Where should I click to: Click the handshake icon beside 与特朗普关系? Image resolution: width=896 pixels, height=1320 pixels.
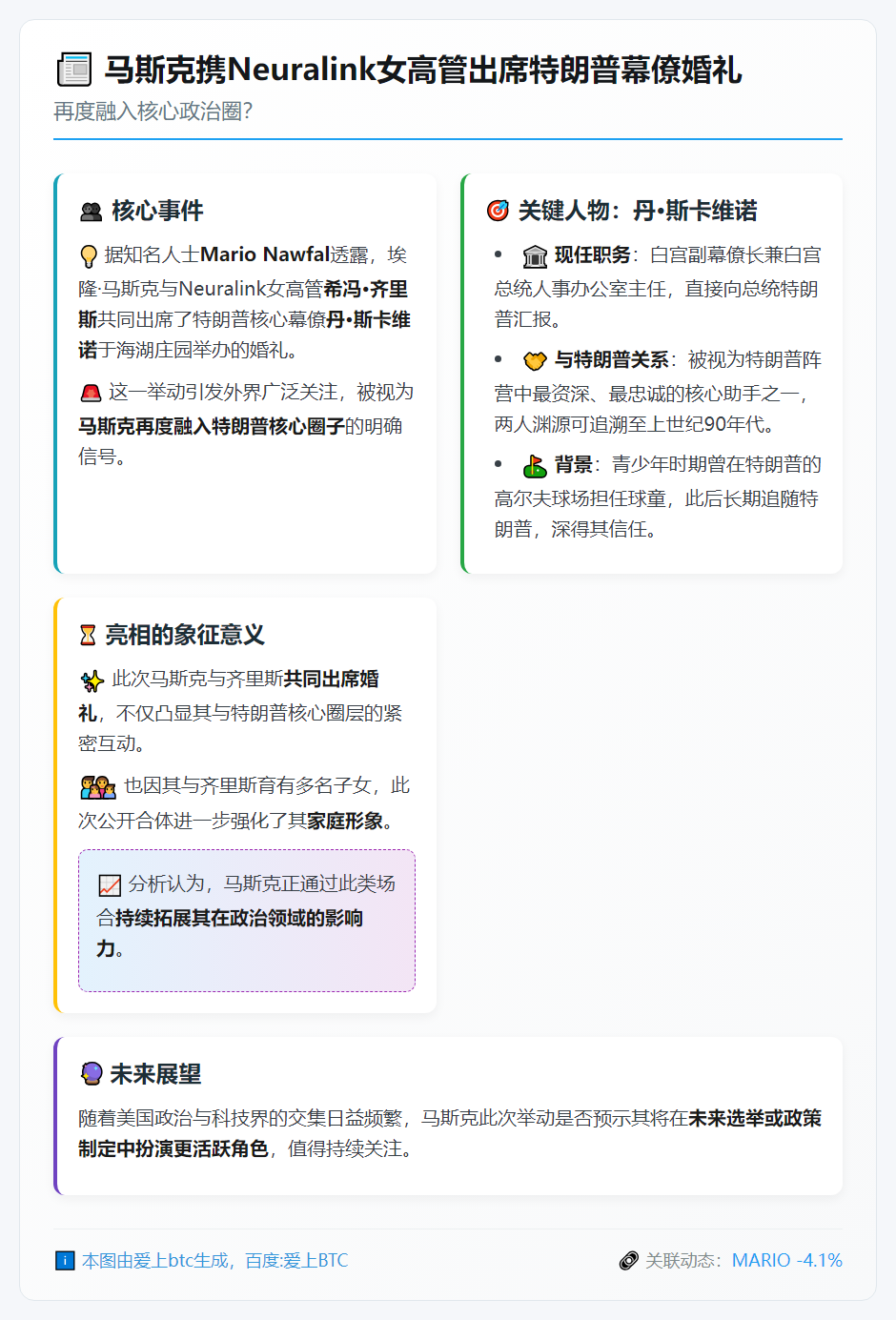tap(535, 360)
